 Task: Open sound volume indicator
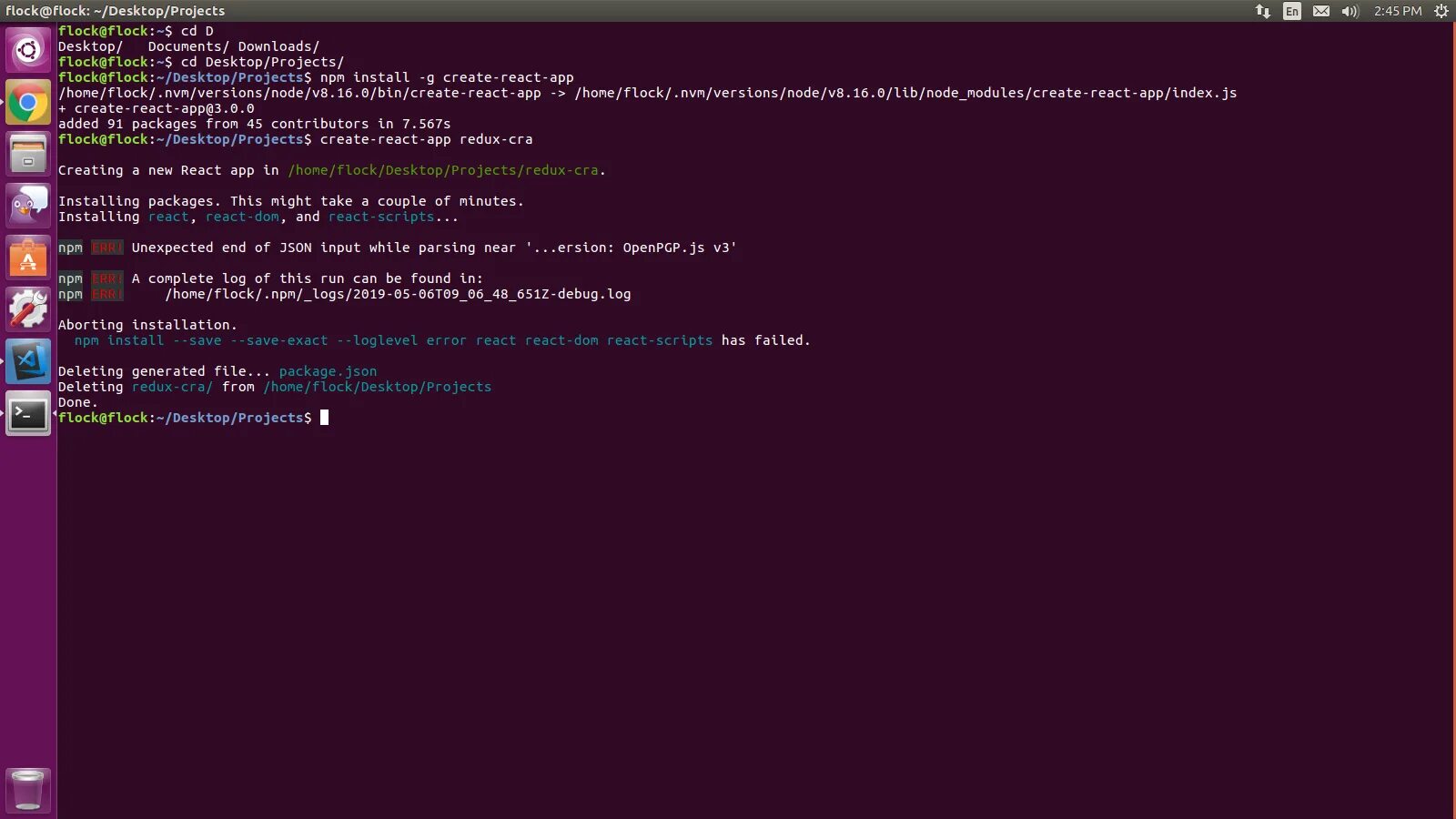[1350, 11]
